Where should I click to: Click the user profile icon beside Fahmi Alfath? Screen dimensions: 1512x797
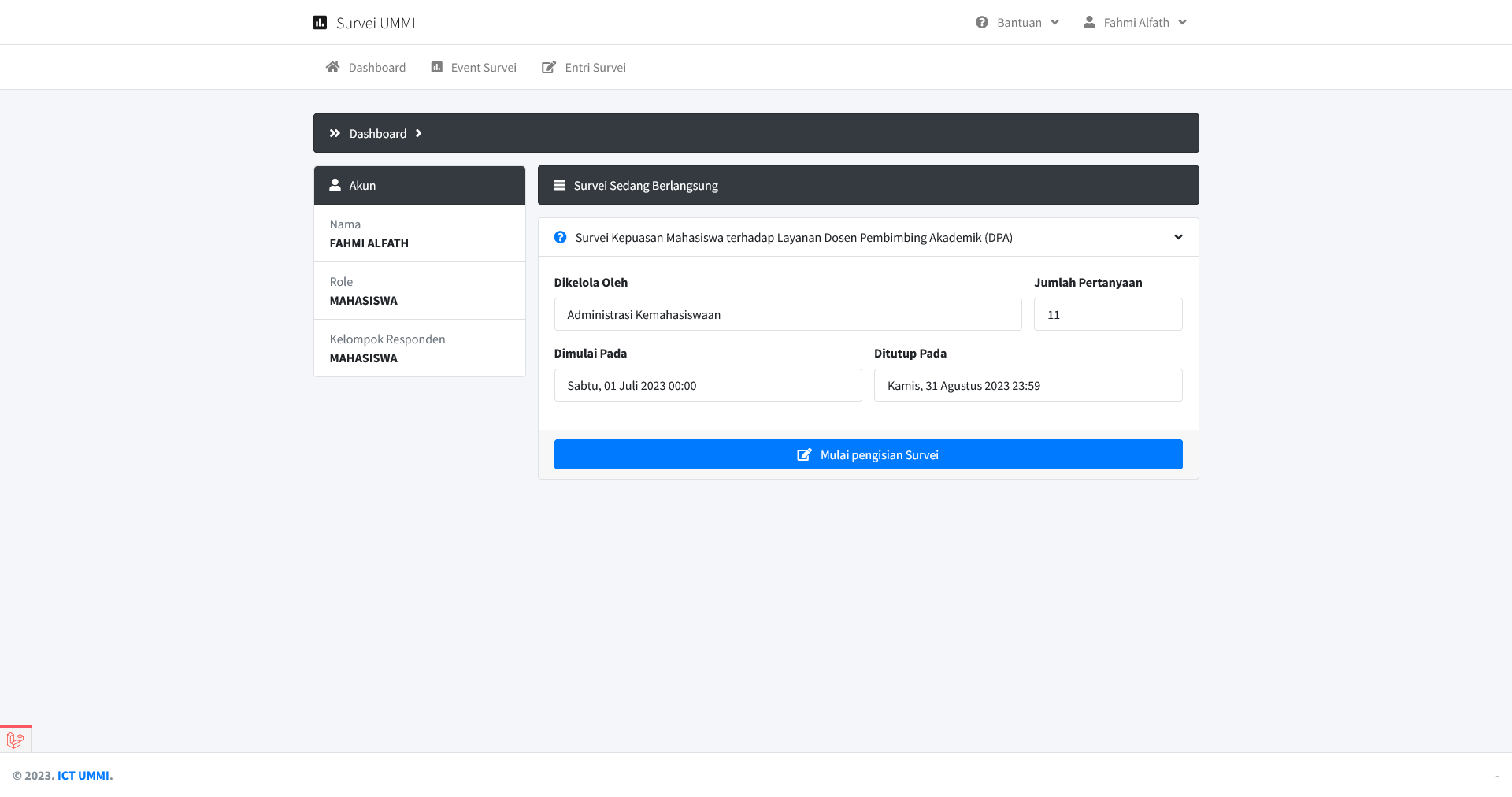(1089, 23)
